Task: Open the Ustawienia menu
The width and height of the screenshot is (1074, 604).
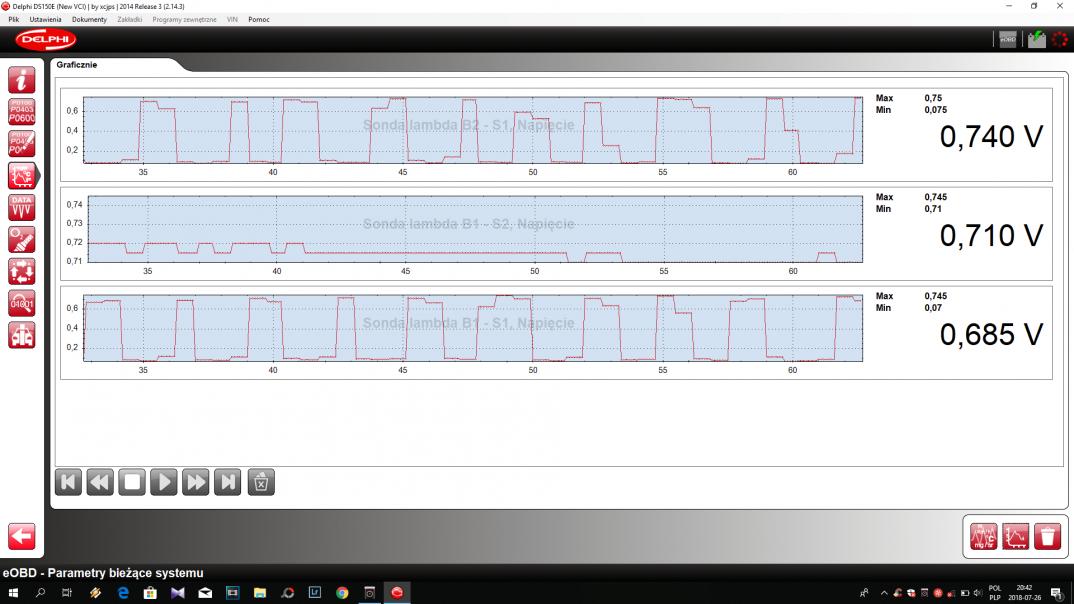Action: pyautogui.click(x=44, y=20)
